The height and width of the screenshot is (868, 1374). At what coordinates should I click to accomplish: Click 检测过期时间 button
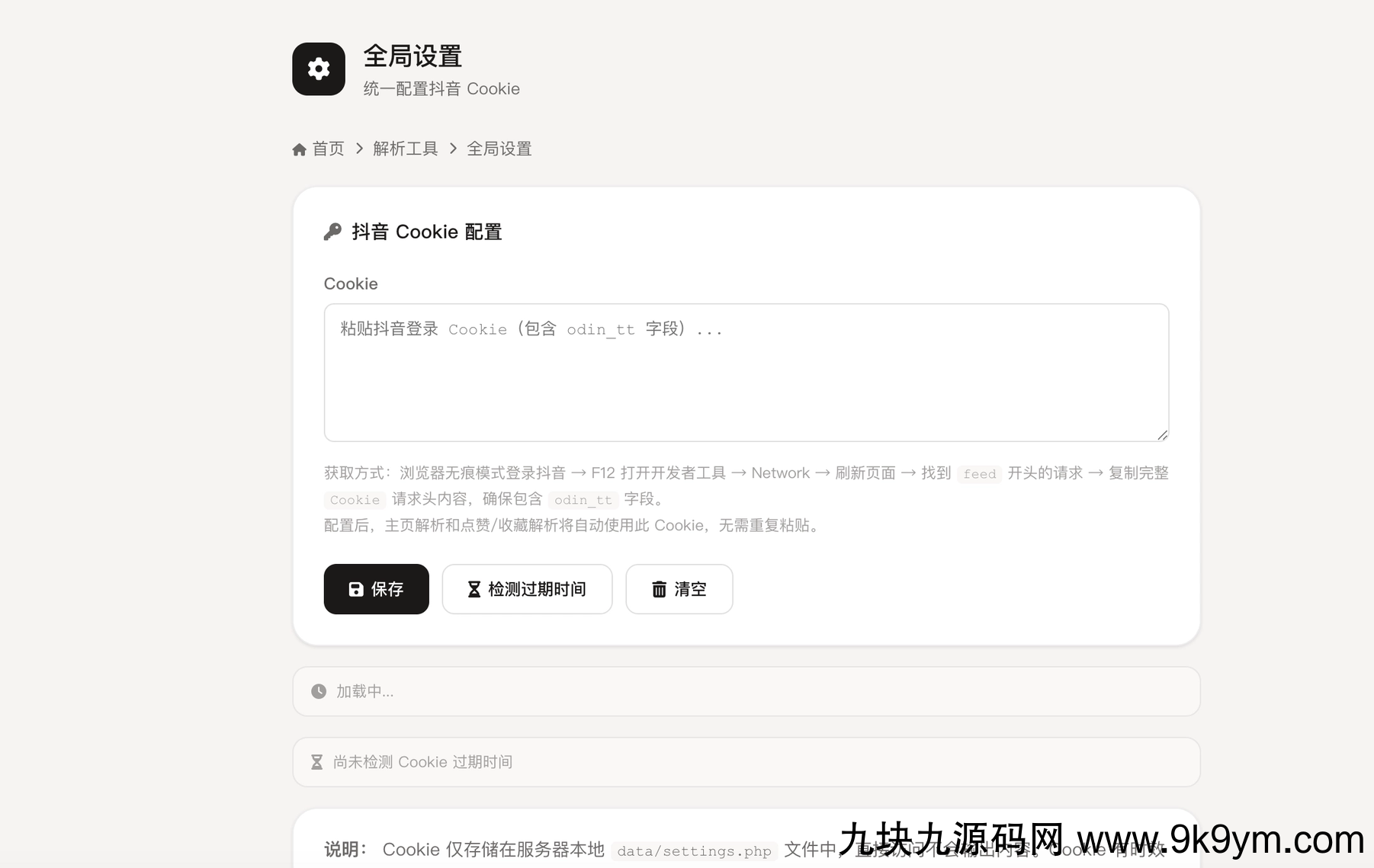coord(528,589)
